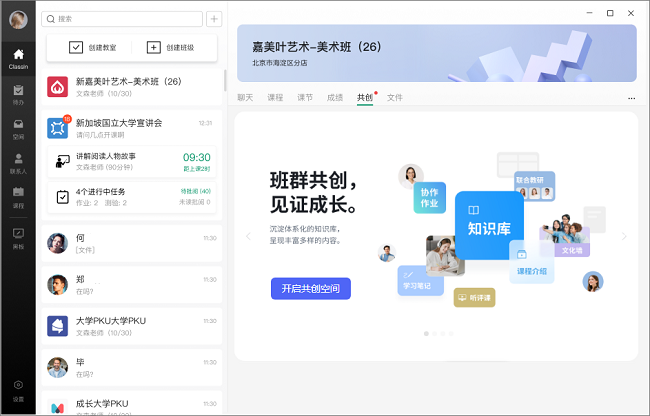Viewport: 650px width, 416px height.
Task: Open the three-dot more menu on tab bar
Action: pos(631,98)
